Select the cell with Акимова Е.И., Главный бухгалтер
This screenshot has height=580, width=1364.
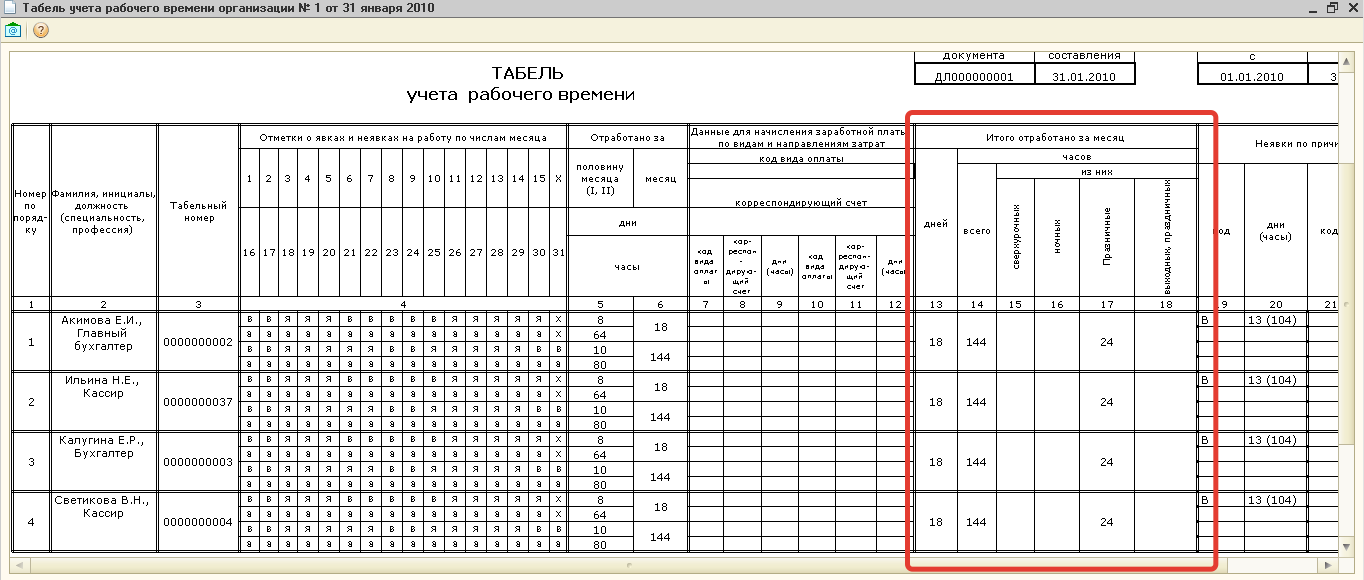click(x=104, y=341)
